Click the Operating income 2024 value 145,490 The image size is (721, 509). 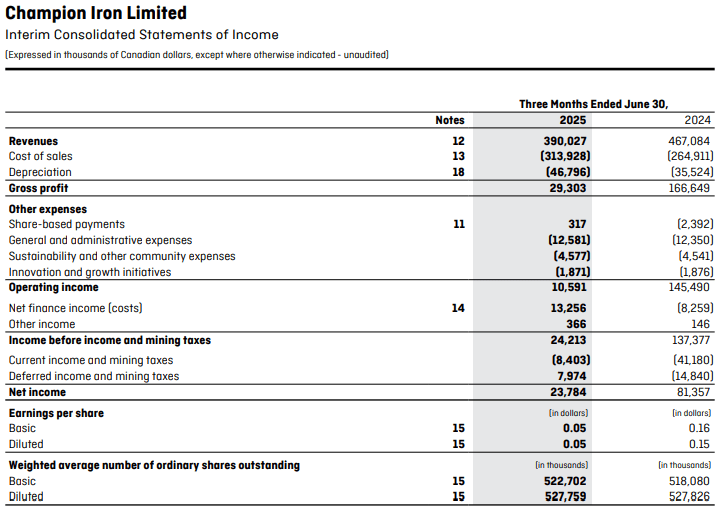[x=687, y=288]
